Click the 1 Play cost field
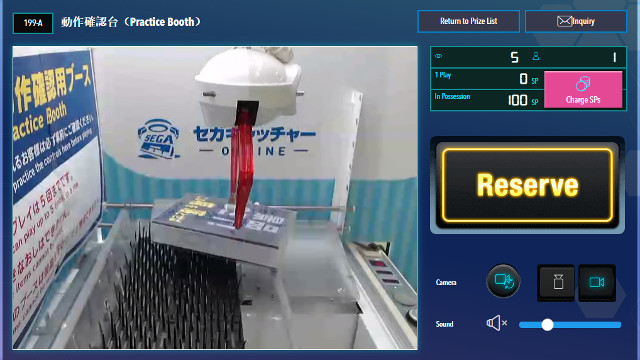The height and width of the screenshot is (360, 640). point(487,78)
